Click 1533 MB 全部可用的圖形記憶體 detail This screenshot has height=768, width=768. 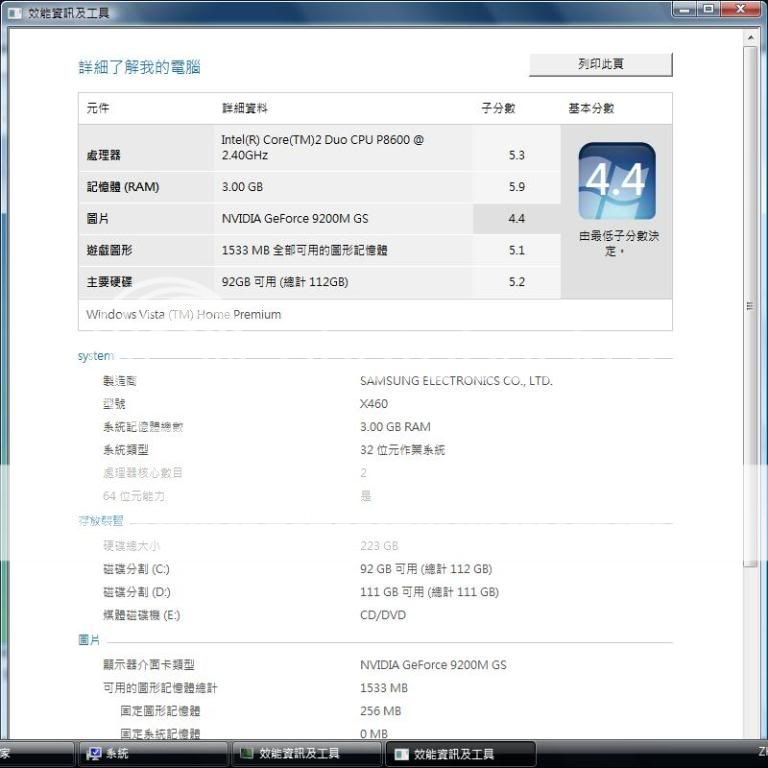pyautogui.click(x=304, y=250)
